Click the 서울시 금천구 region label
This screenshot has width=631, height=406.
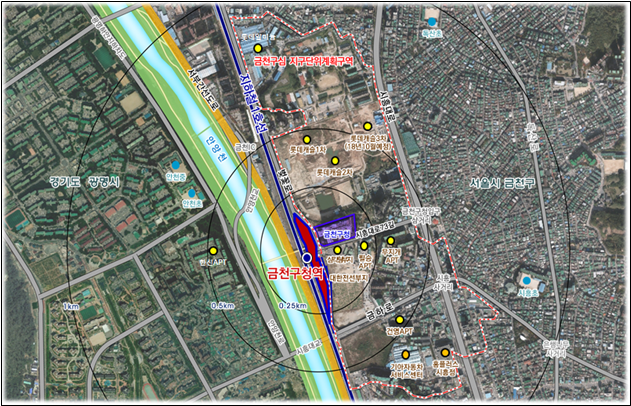503,183
